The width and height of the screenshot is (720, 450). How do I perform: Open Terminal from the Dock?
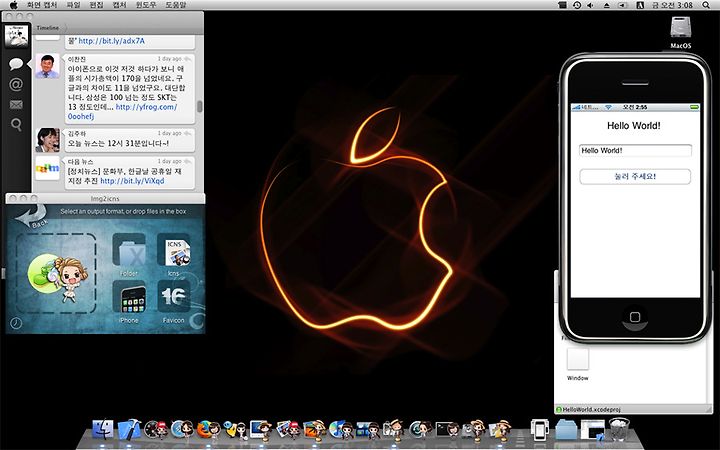[447, 430]
